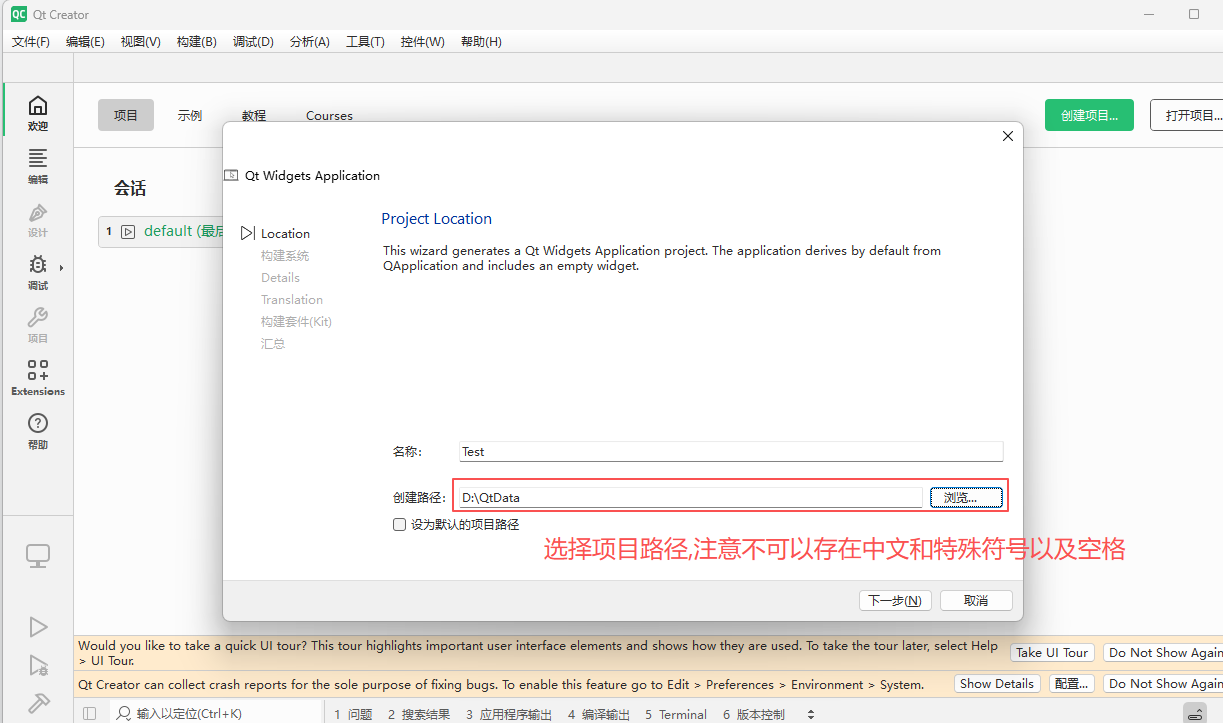Switch to the 教程 tab
The image size is (1223, 723).
(x=254, y=115)
